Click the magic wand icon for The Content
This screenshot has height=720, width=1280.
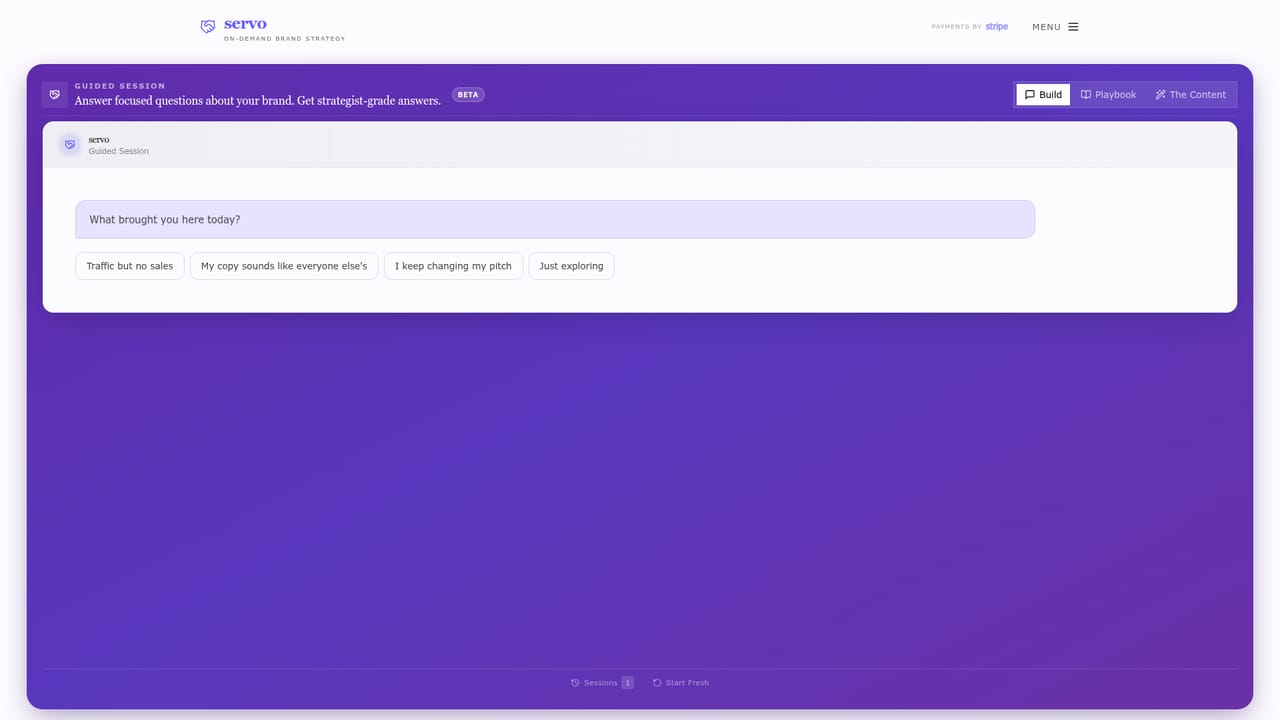pos(1161,95)
